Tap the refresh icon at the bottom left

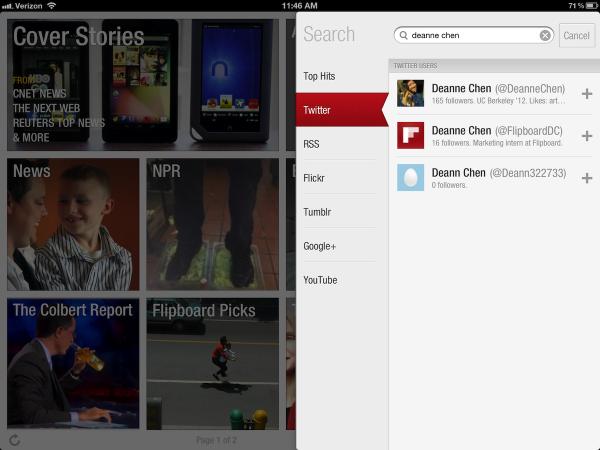pos(15,440)
